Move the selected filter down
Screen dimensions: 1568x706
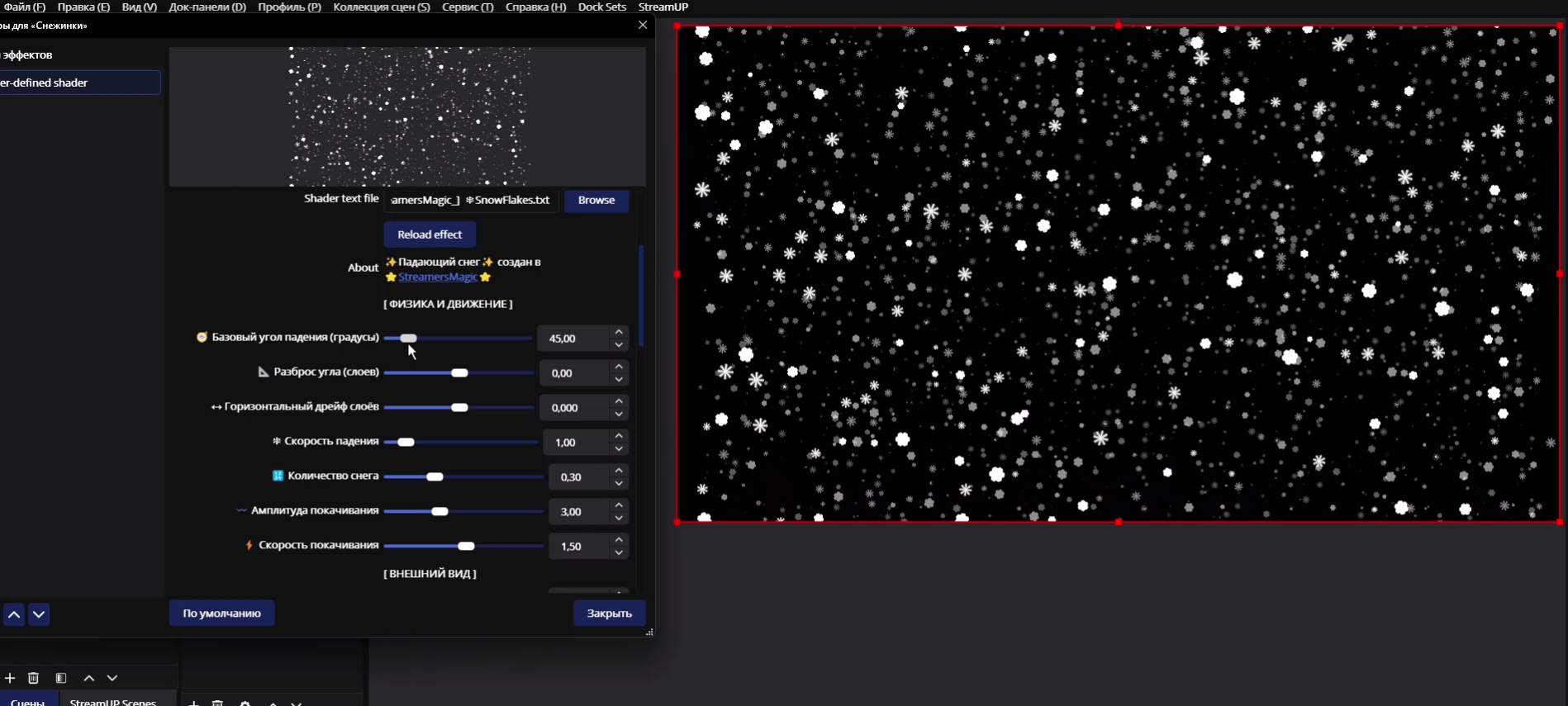(x=39, y=615)
